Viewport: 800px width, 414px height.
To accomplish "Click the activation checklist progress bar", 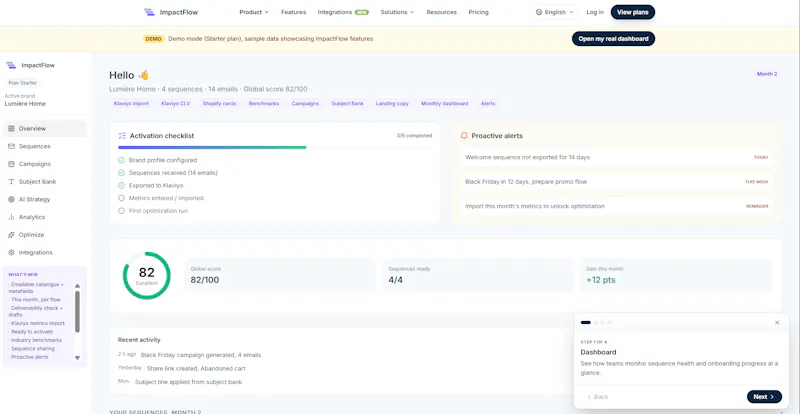I will pos(275,148).
